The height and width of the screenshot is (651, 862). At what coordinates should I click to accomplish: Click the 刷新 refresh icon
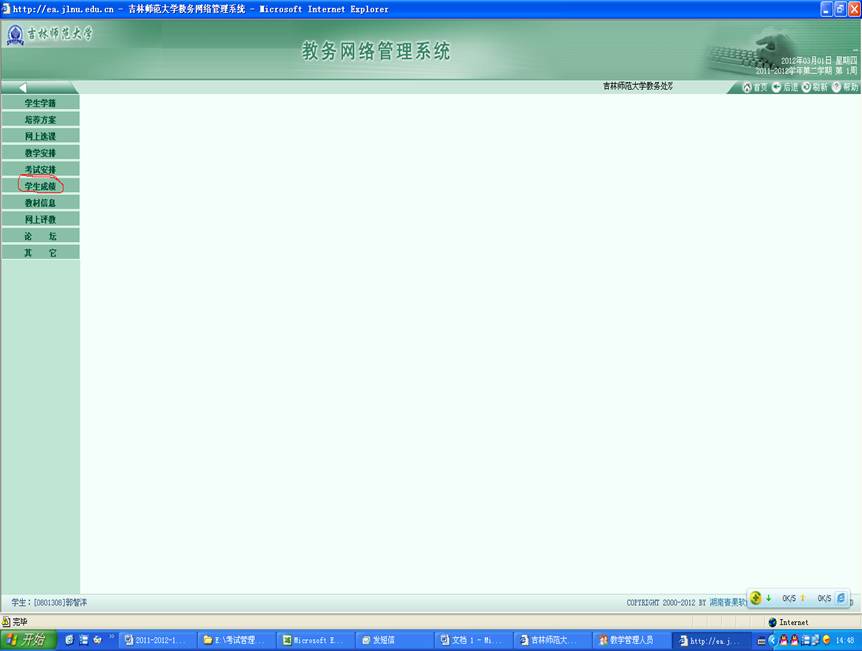coord(813,88)
